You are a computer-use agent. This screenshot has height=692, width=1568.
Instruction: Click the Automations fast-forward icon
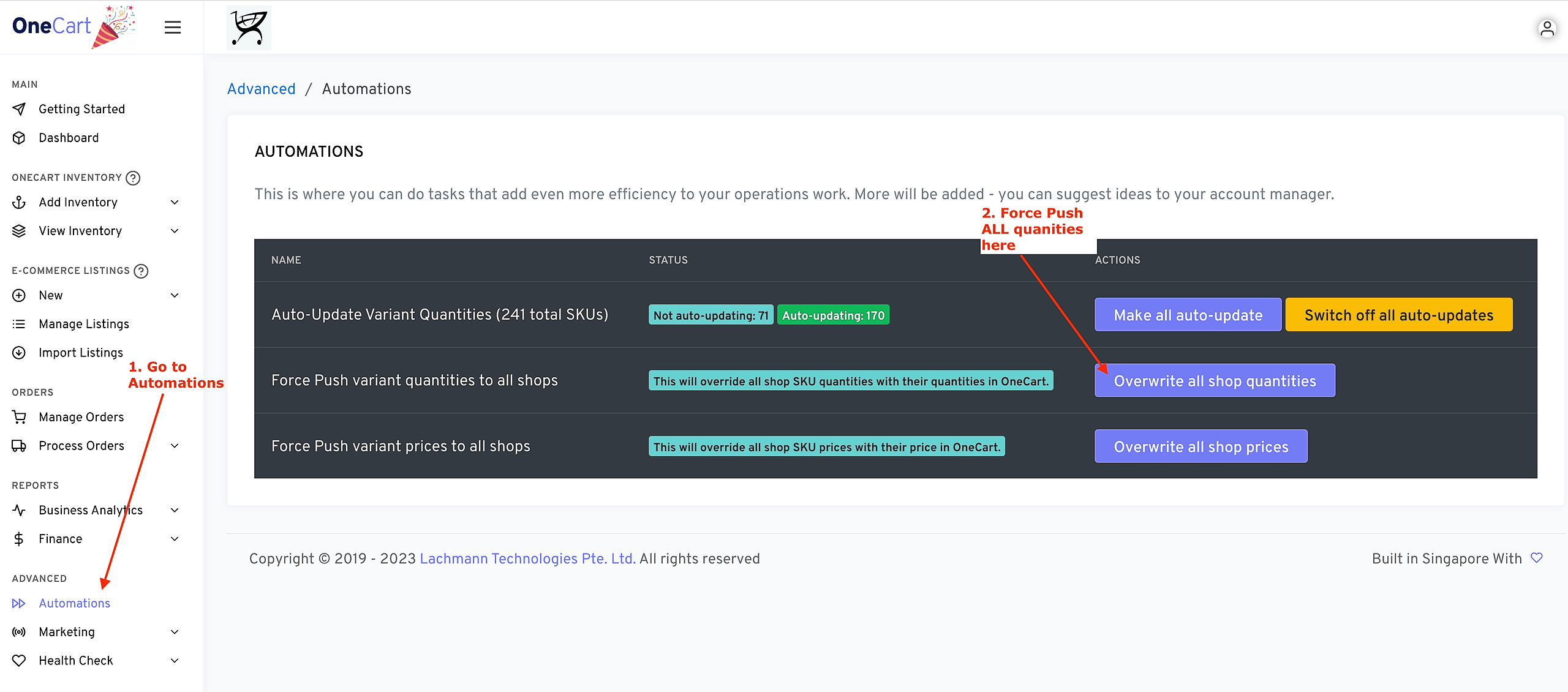pyautogui.click(x=19, y=603)
